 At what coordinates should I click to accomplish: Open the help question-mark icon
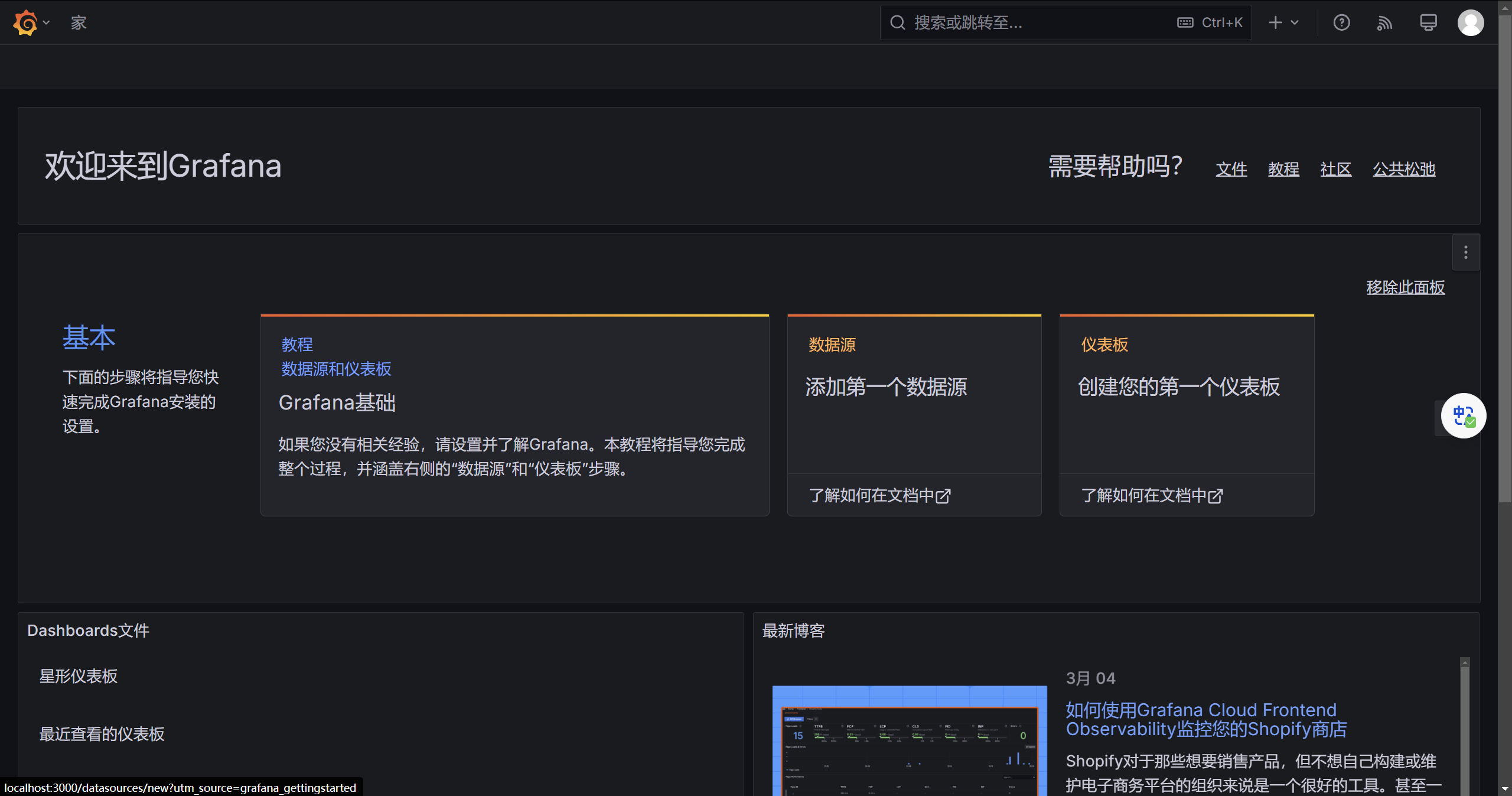click(x=1341, y=22)
